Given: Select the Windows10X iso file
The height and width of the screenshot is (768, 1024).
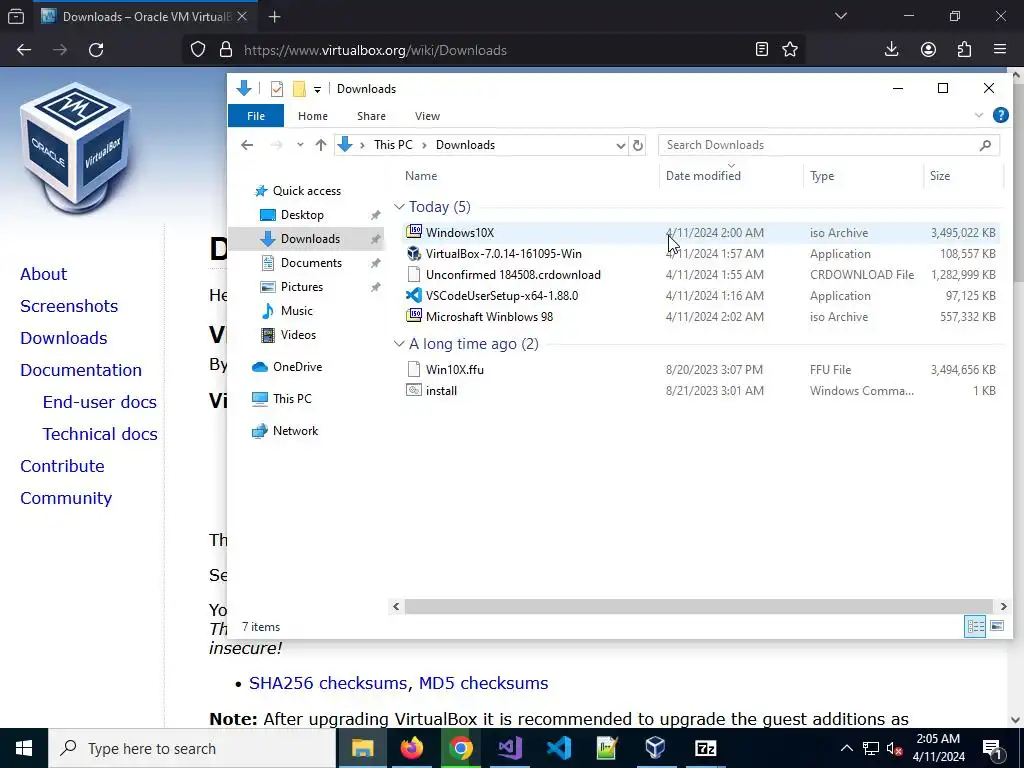Looking at the screenshot, I should coord(700,232).
